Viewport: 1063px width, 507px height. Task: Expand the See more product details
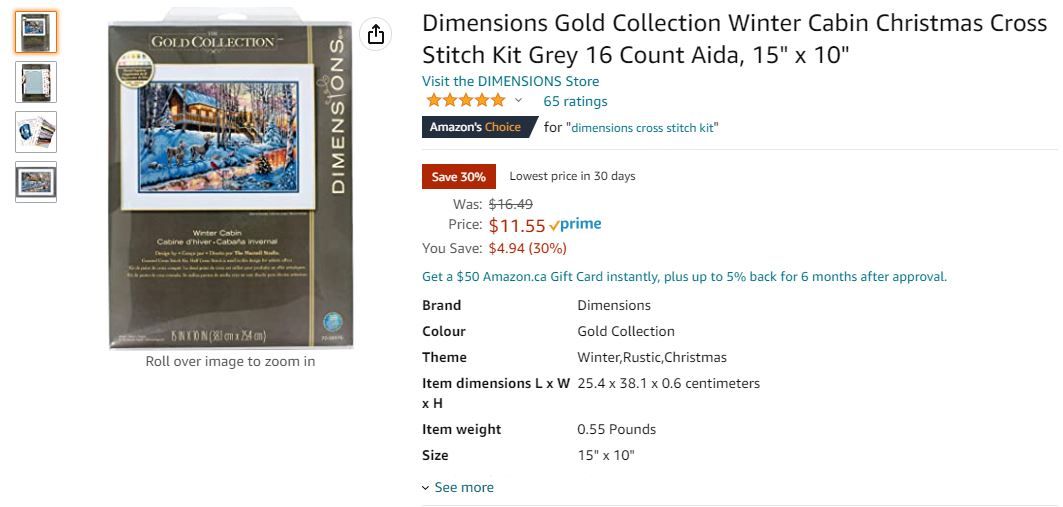pyautogui.click(x=458, y=488)
